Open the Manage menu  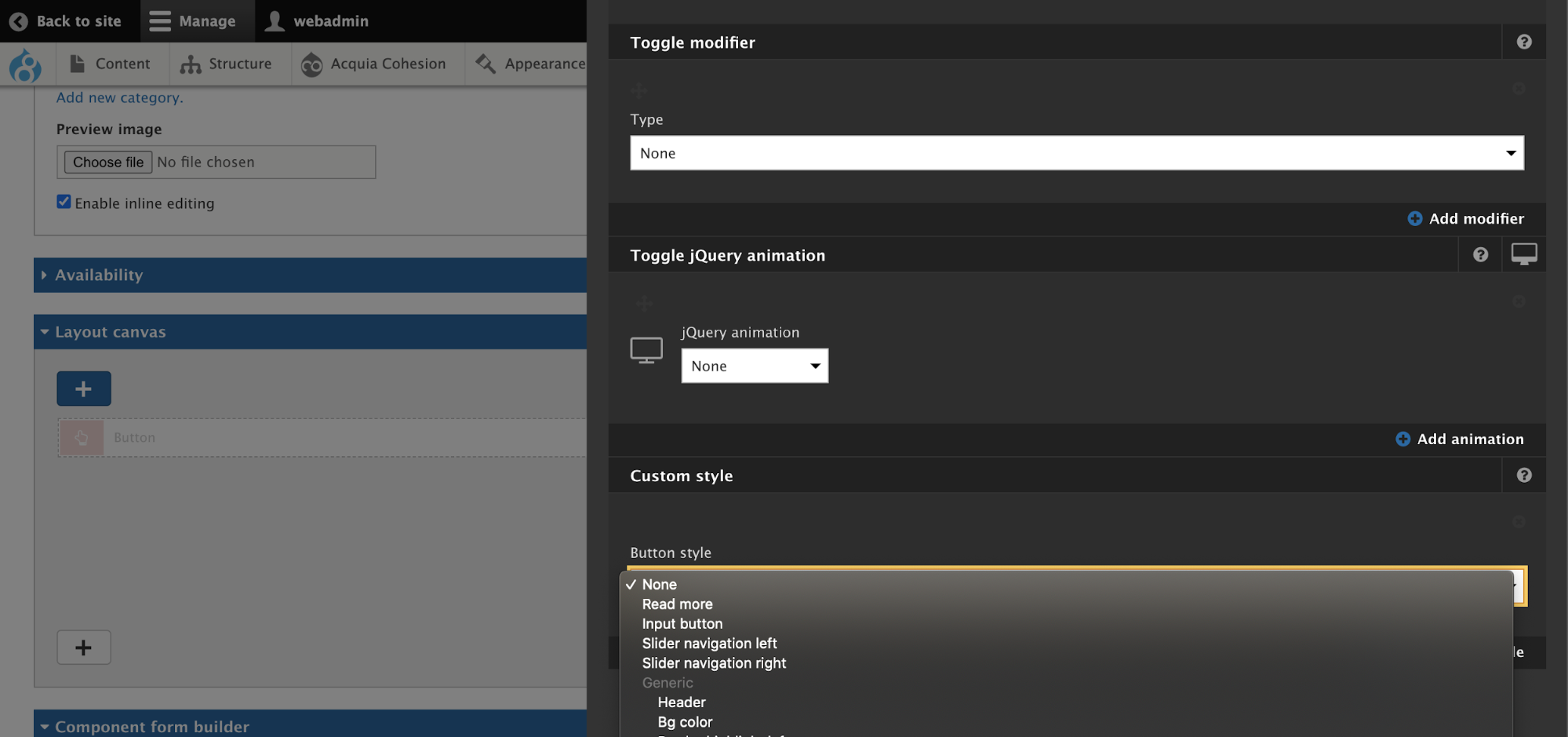pyautogui.click(x=196, y=21)
